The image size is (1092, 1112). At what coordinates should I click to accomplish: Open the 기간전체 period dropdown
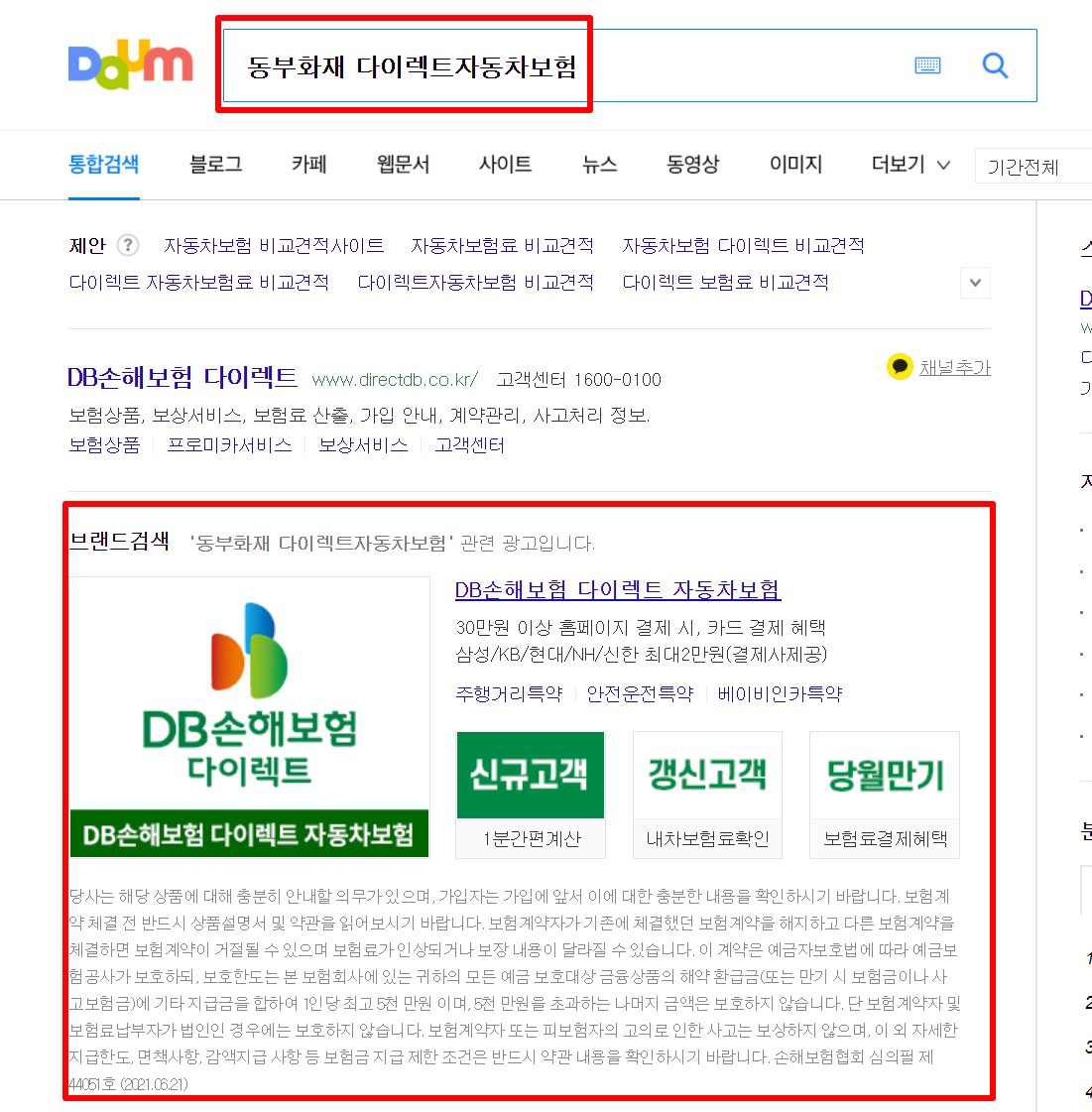coord(1033,167)
